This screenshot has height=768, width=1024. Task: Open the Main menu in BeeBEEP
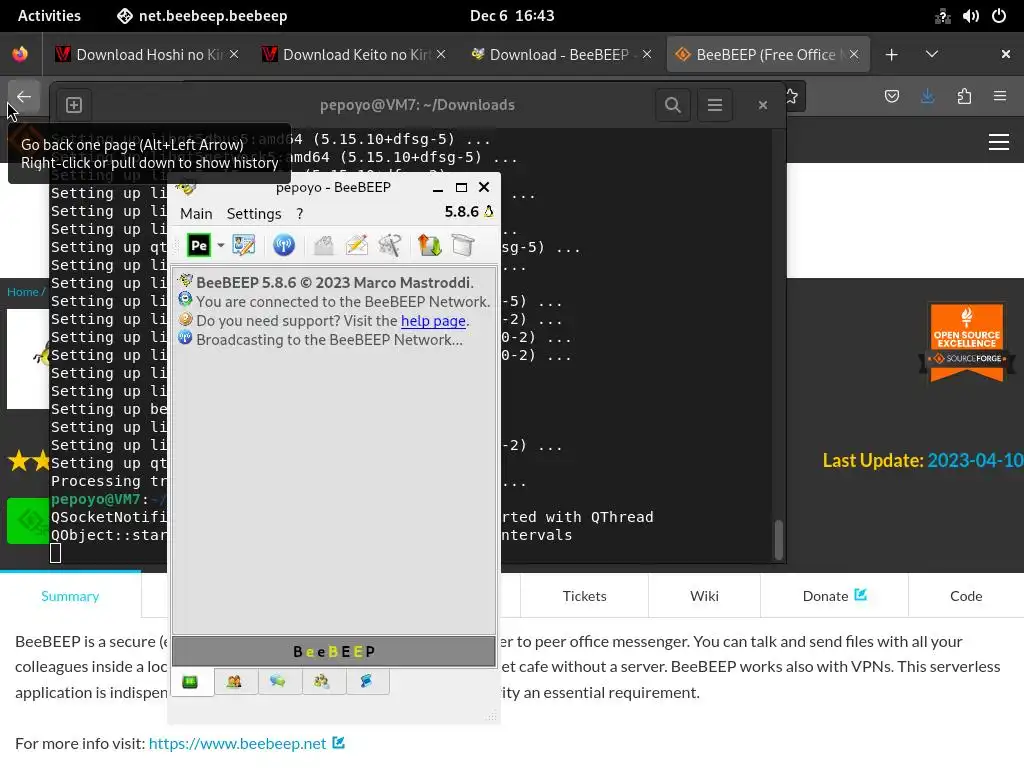196,214
